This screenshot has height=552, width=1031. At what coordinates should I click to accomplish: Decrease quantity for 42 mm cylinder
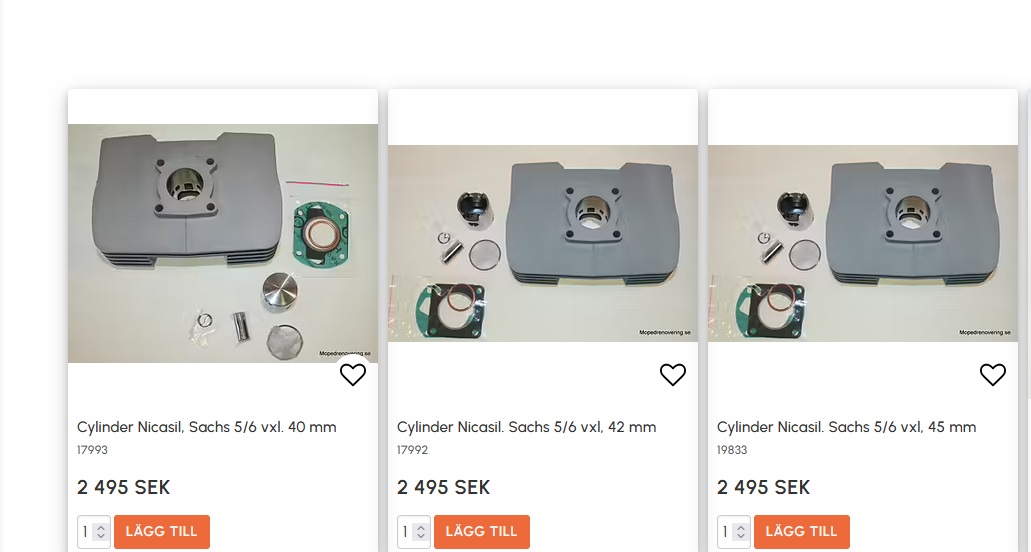pos(421,536)
